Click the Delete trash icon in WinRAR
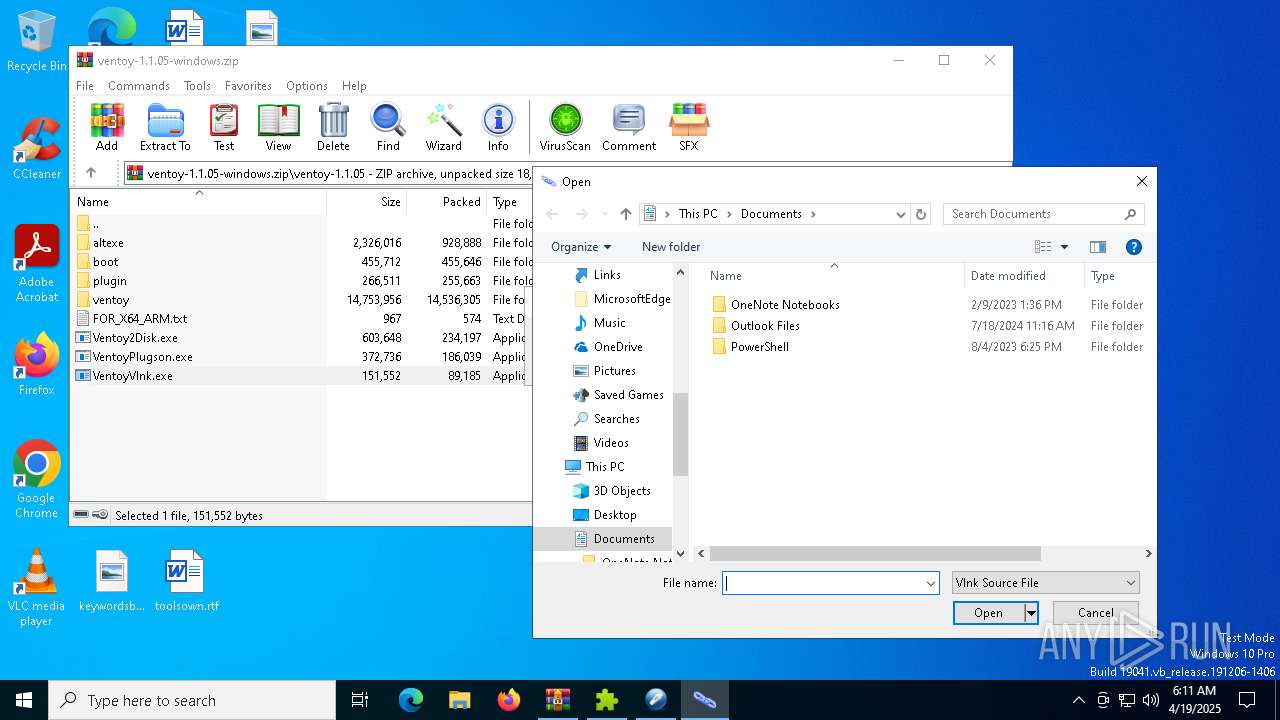Screen dimensions: 1280x720 coord(333,127)
